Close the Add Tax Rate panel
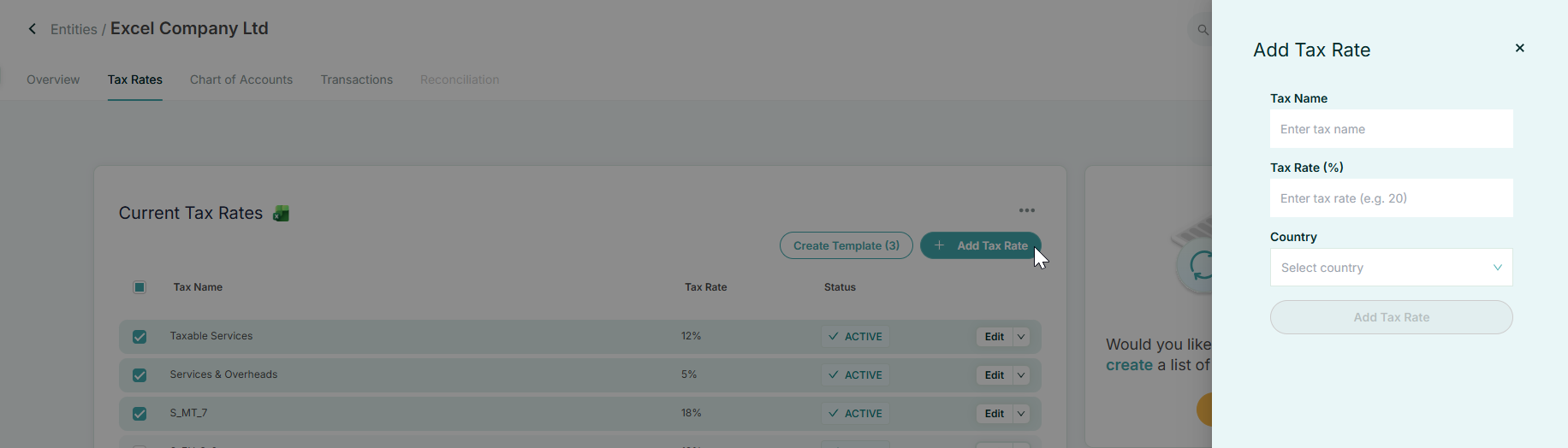 pos(1519,49)
